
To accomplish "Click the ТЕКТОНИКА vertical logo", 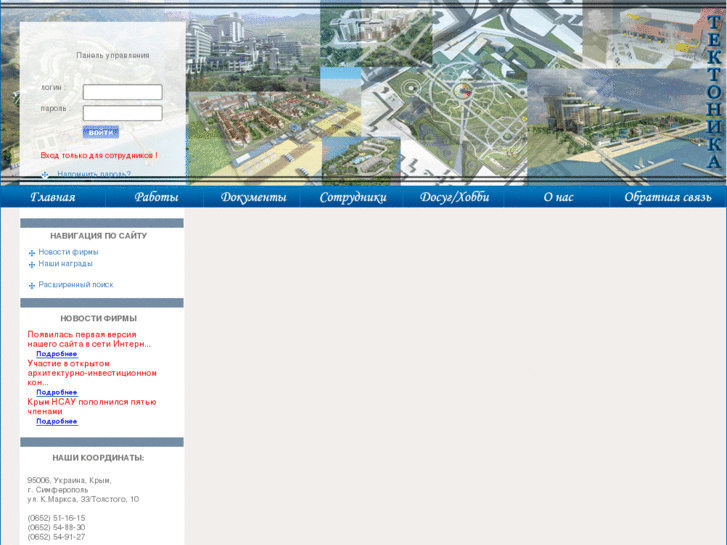I will [714, 92].
